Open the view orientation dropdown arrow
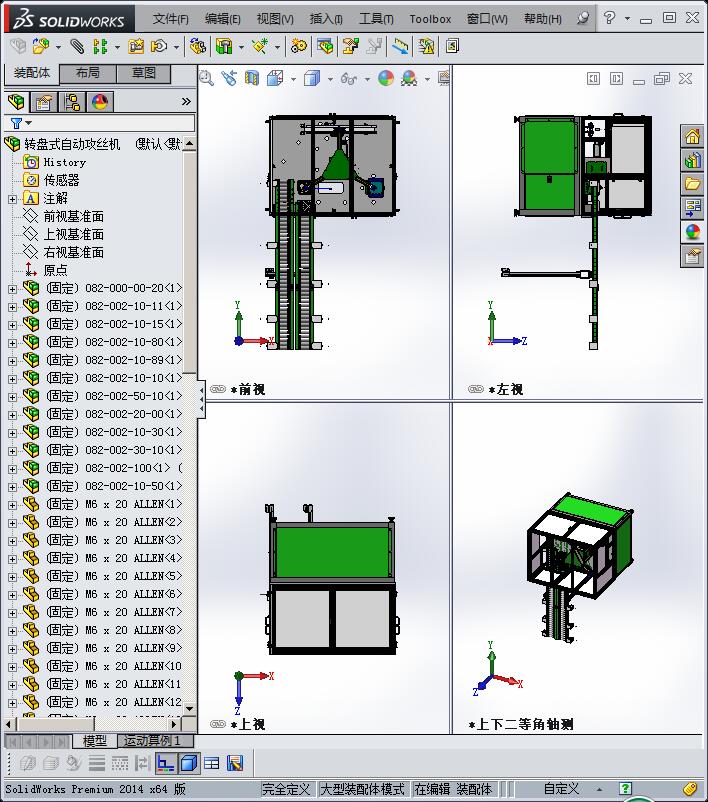 [293, 79]
